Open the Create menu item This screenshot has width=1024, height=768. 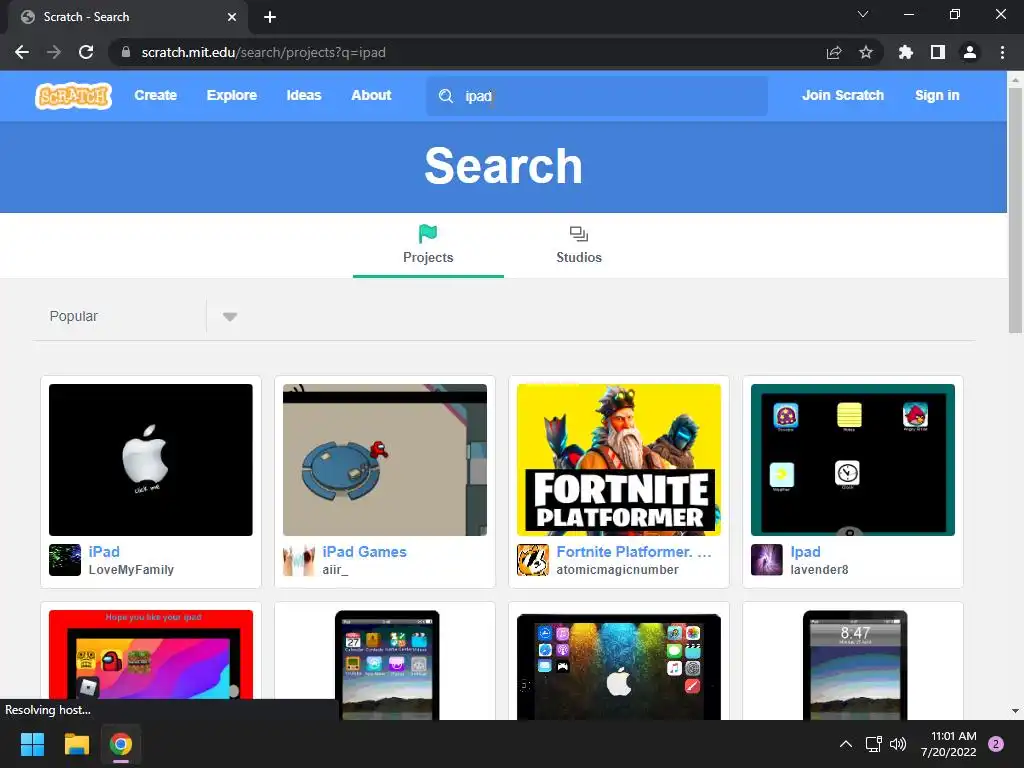point(155,95)
